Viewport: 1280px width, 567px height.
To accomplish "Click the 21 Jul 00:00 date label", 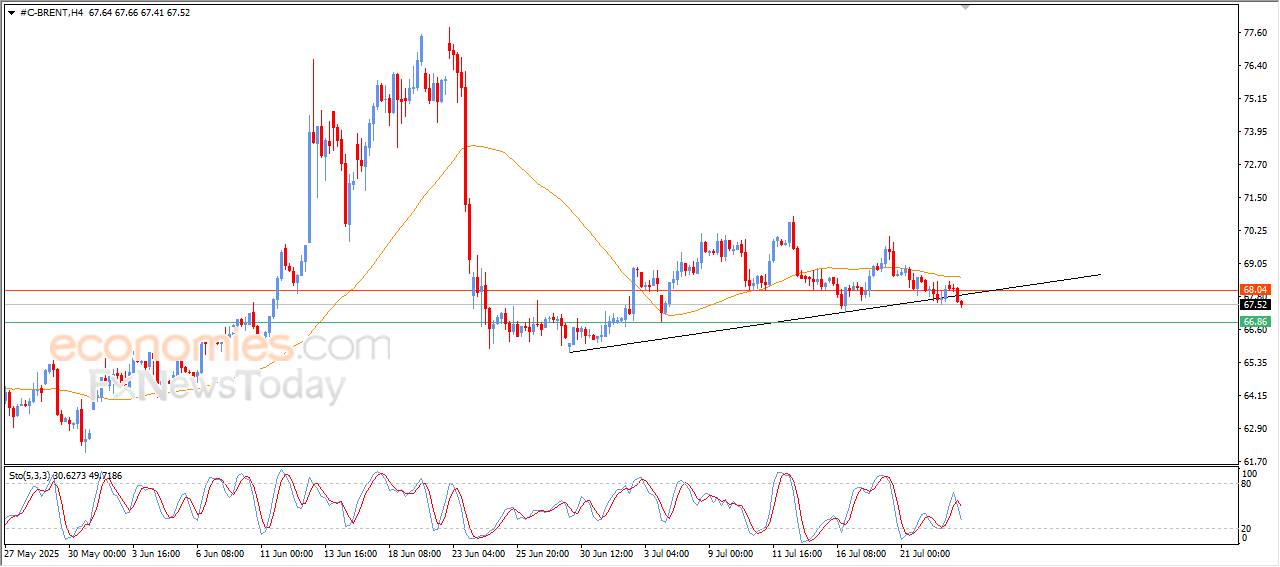I will (x=926, y=553).
